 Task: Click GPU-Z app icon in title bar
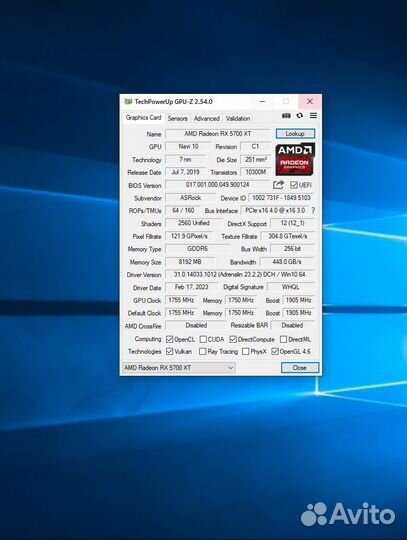point(128,102)
